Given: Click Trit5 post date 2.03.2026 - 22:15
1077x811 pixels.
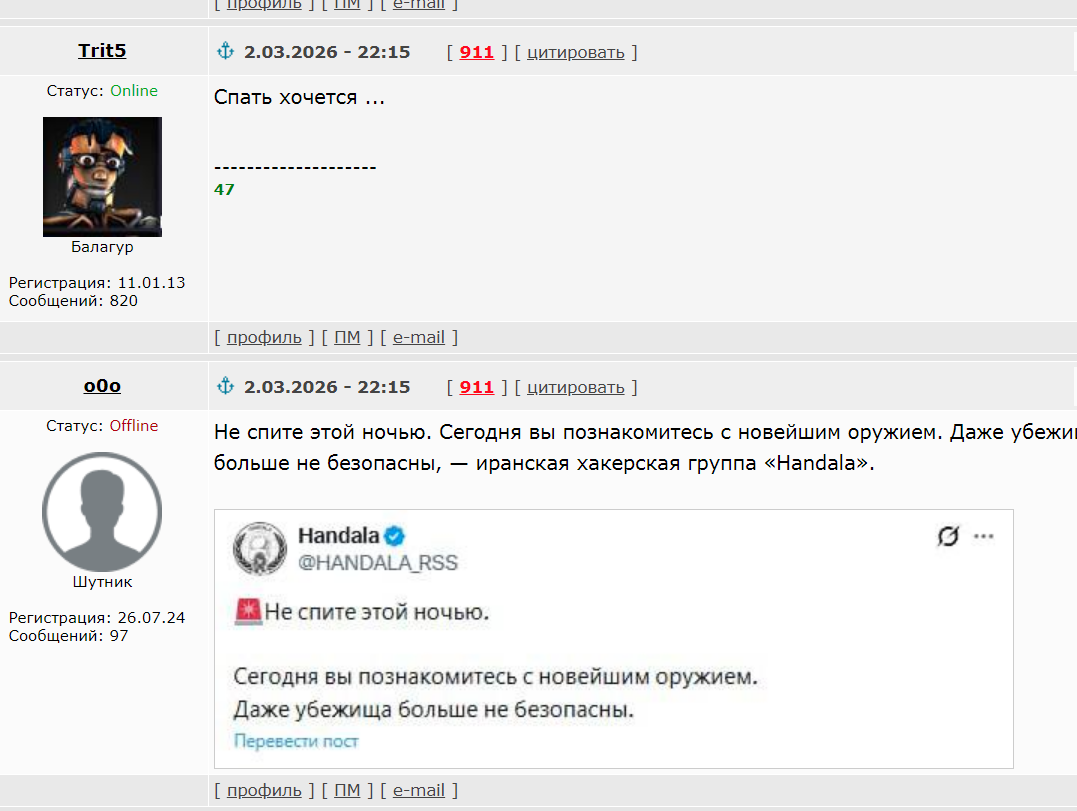Looking at the screenshot, I should tap(327, 52).
